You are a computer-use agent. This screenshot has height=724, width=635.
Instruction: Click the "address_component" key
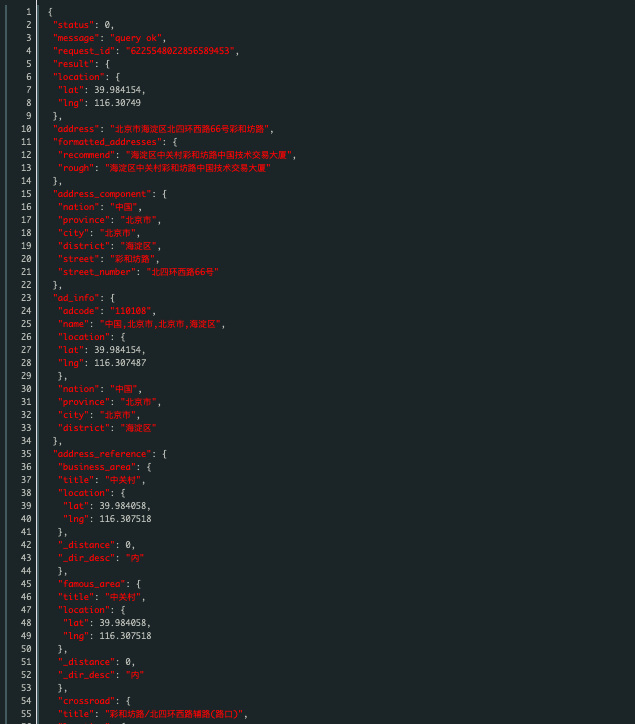(102, 194)
